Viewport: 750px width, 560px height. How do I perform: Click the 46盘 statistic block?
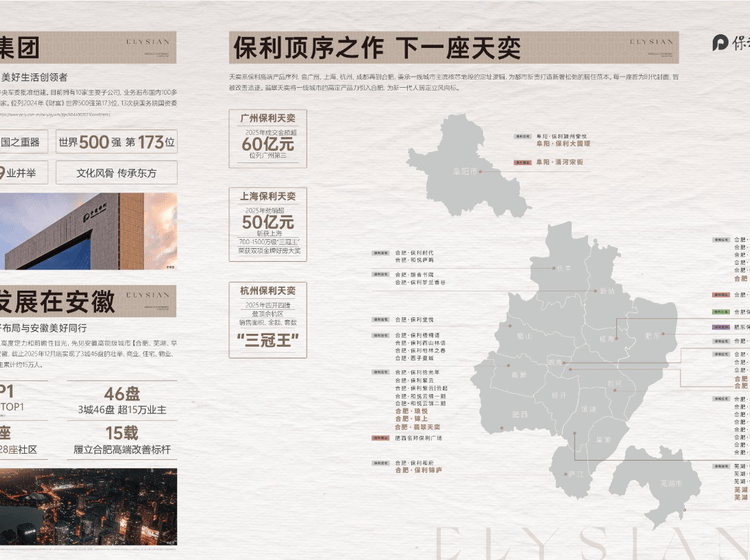[x=122, y=400]
